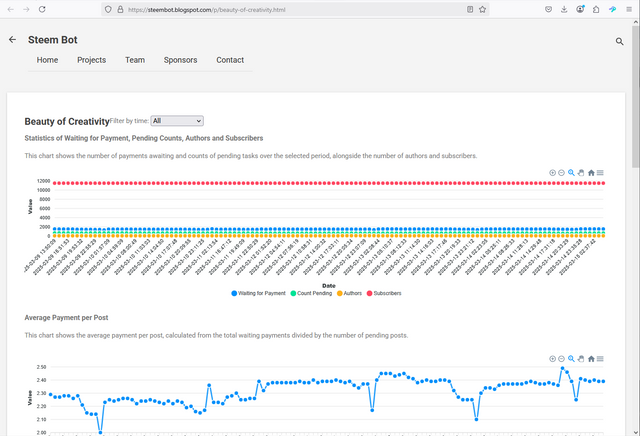Zoom out on the Average Payment chart
The image size is (640, 436).
pos(561,359)
